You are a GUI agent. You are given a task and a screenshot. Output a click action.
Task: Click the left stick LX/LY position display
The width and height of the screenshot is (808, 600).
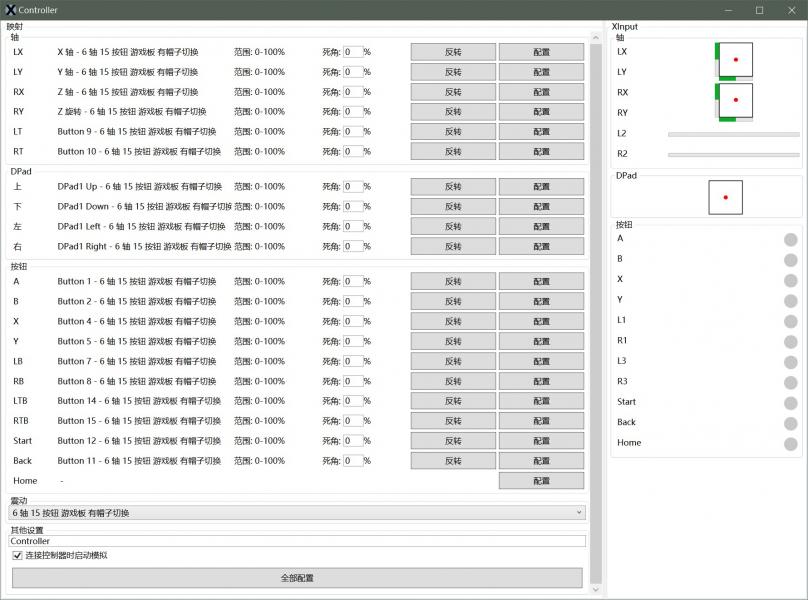pos(735,60)
